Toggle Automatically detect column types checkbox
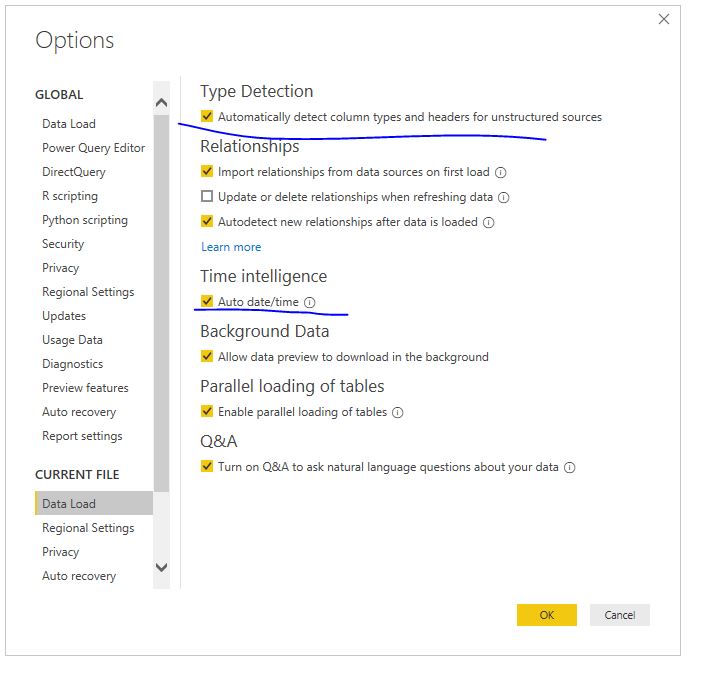 [207, 116]
